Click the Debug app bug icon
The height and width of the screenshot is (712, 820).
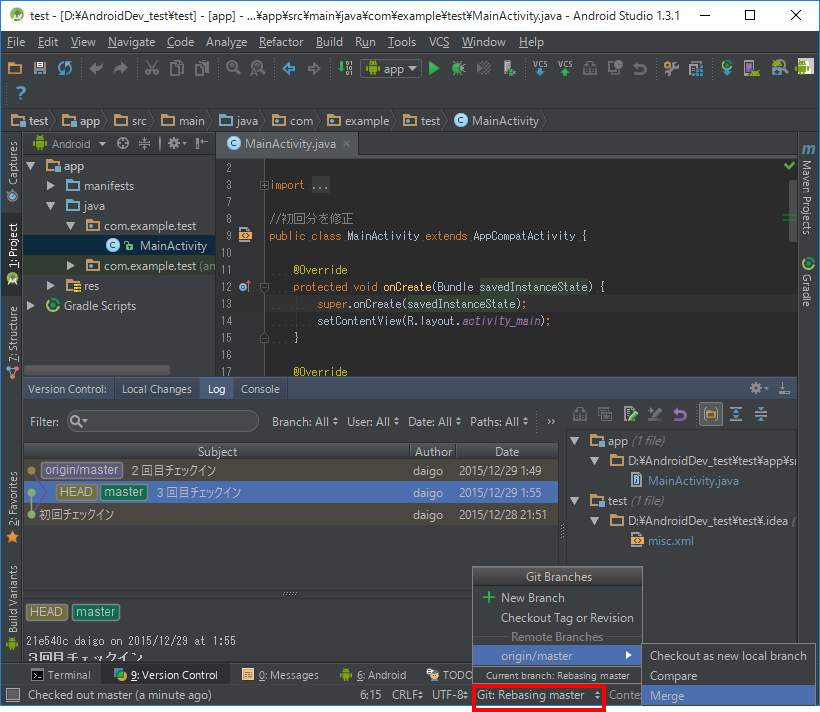click(459, 68)
